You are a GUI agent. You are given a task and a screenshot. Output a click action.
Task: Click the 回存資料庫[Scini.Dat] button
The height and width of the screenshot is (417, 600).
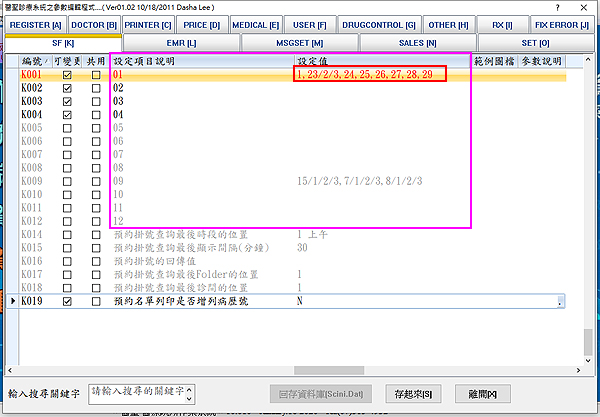coord(321,392)
